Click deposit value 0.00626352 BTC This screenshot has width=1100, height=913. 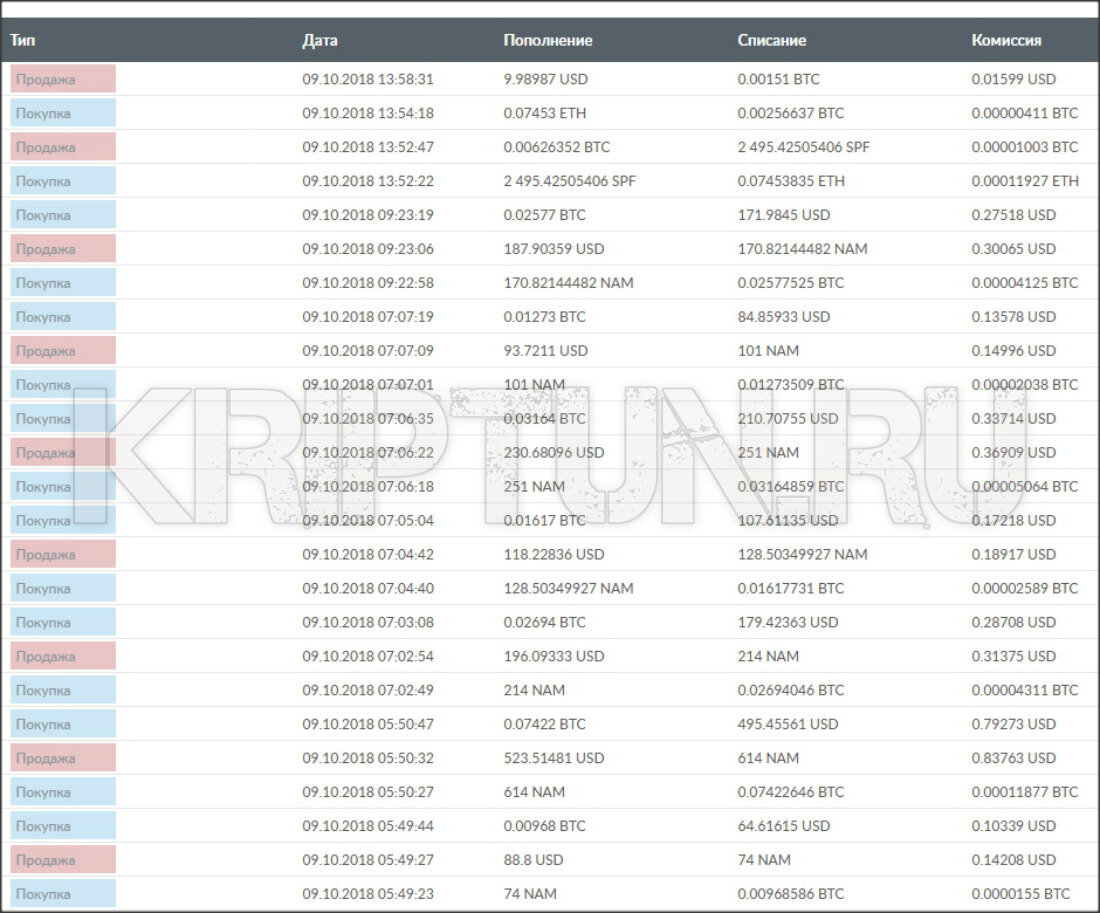(557, 147)
